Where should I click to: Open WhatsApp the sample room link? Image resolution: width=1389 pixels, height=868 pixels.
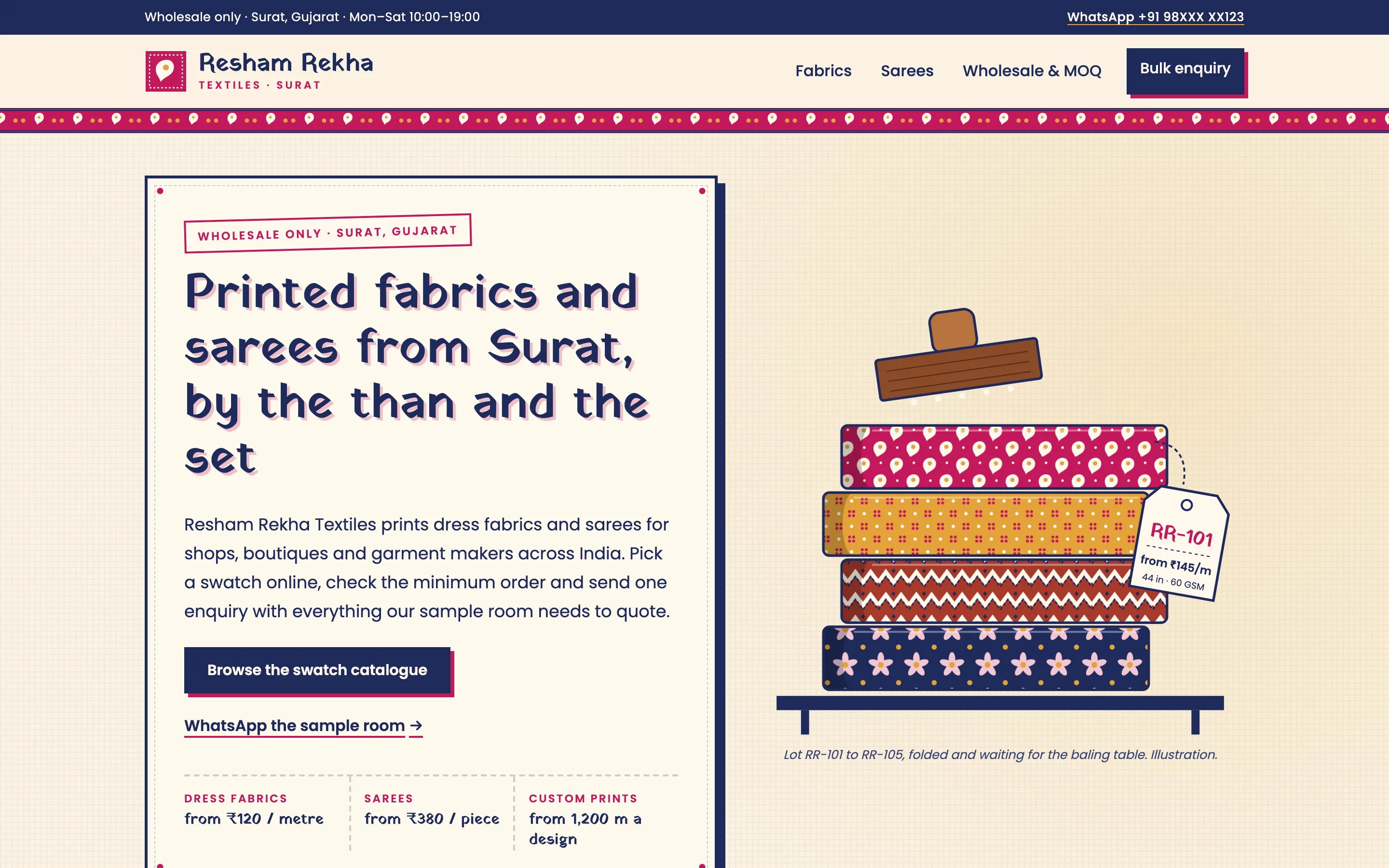coord(303,726)
